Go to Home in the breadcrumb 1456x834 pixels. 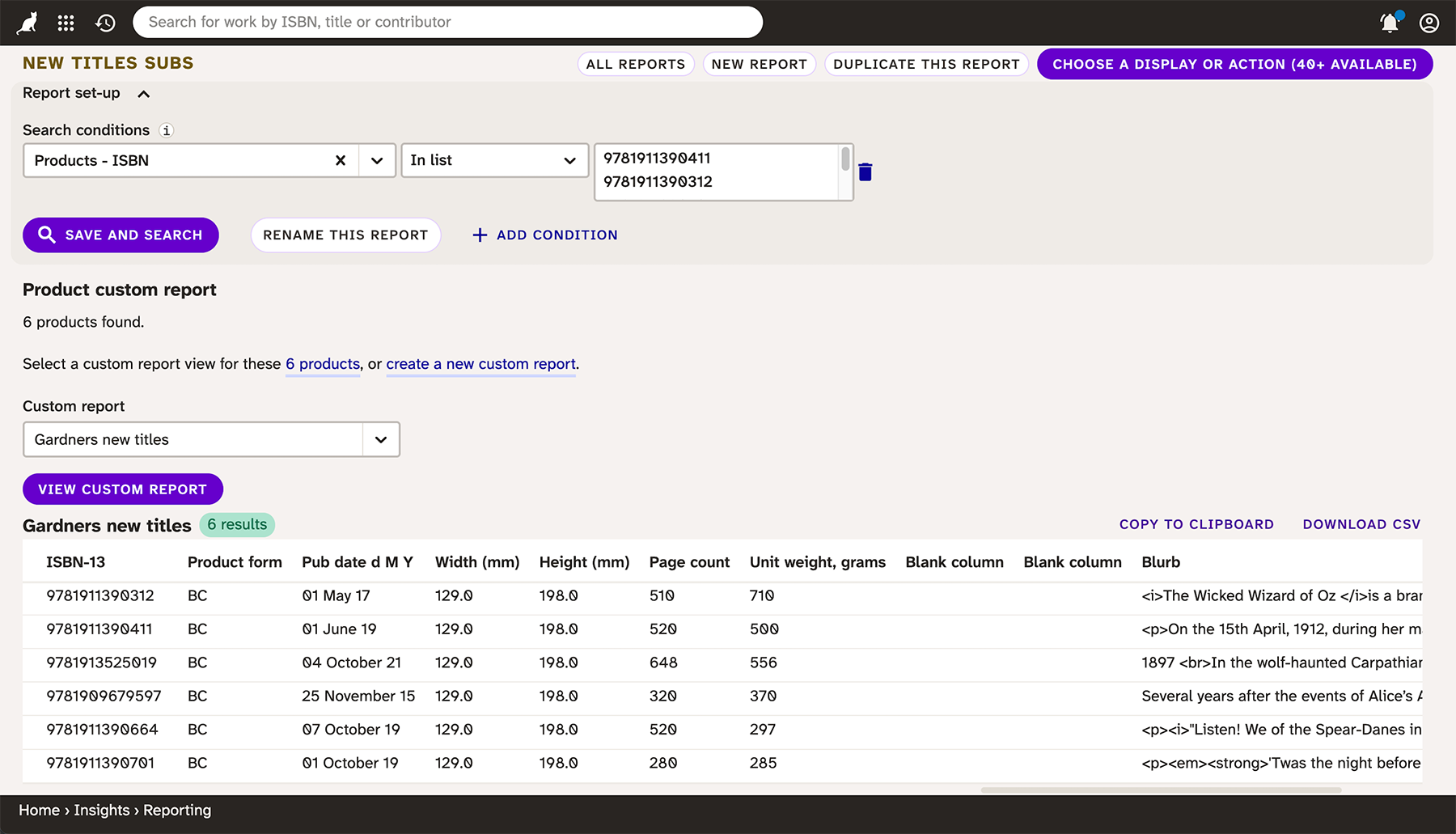40,810
